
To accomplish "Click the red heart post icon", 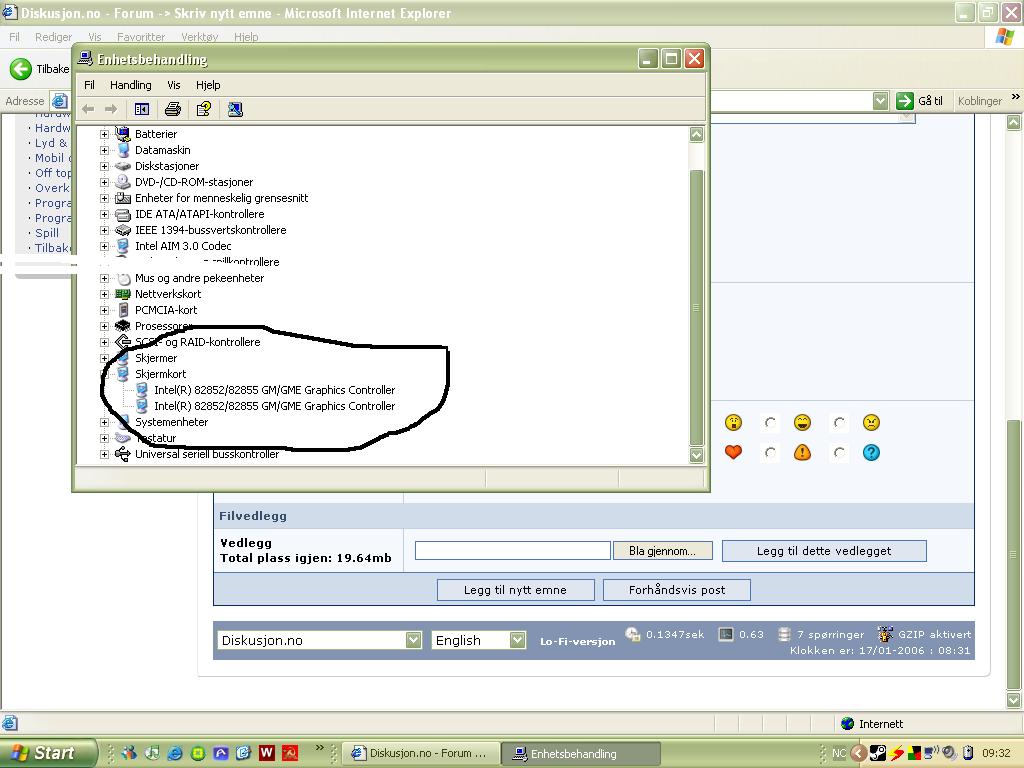I will (x=733, y=452).
